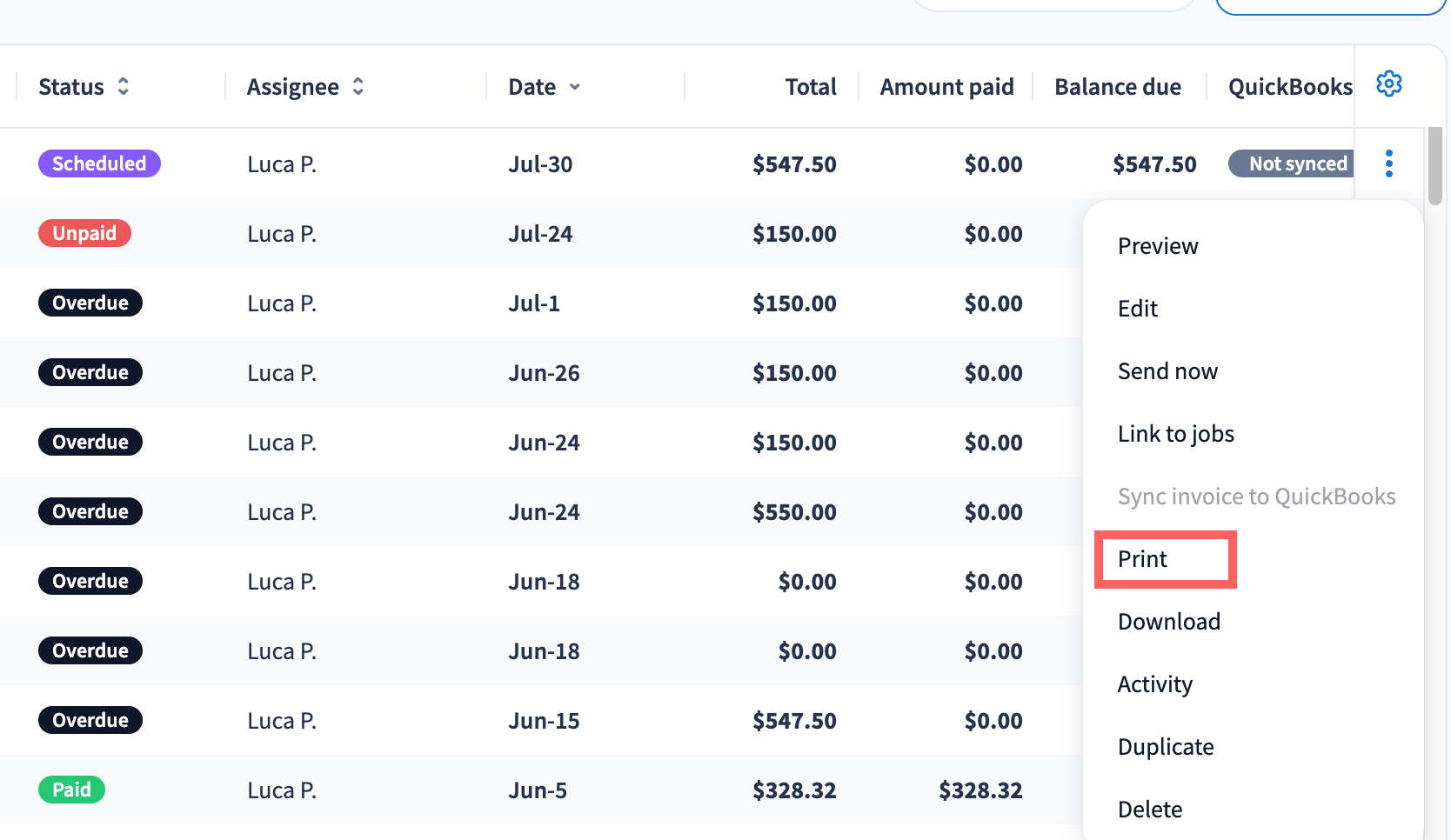Open Activity from the actions menu
Screen dimensions: 1451x840
pyautogui.click(x=1155, y=684)
